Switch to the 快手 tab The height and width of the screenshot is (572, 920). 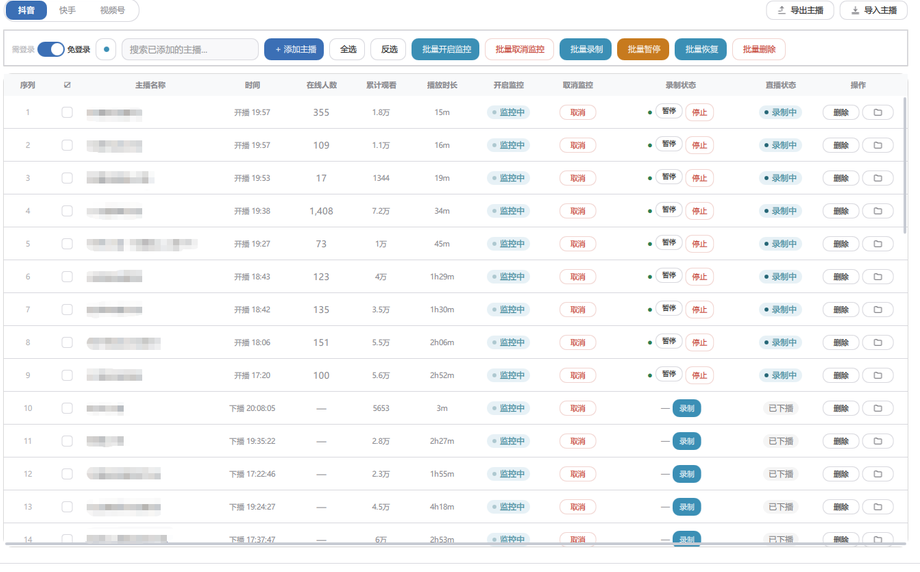tap(67, 10)
